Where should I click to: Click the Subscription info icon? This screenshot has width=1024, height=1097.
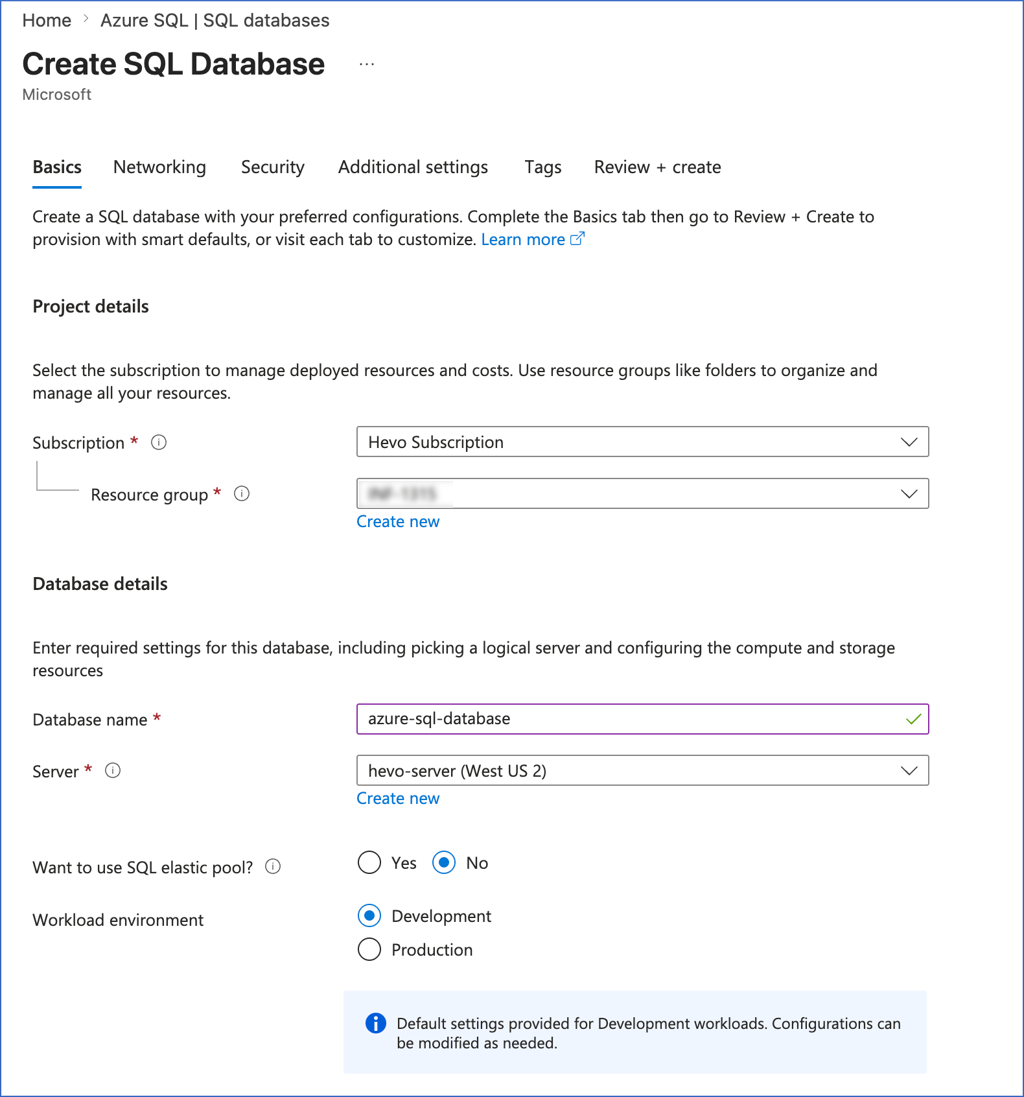pyautogui.click(x=159, y=442)
